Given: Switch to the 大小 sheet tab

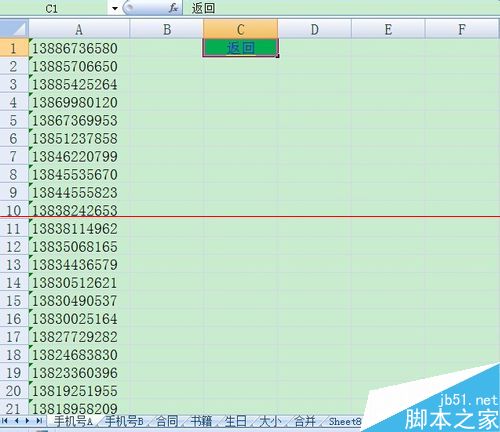Looking at the screenshot, I should [270, 422].
